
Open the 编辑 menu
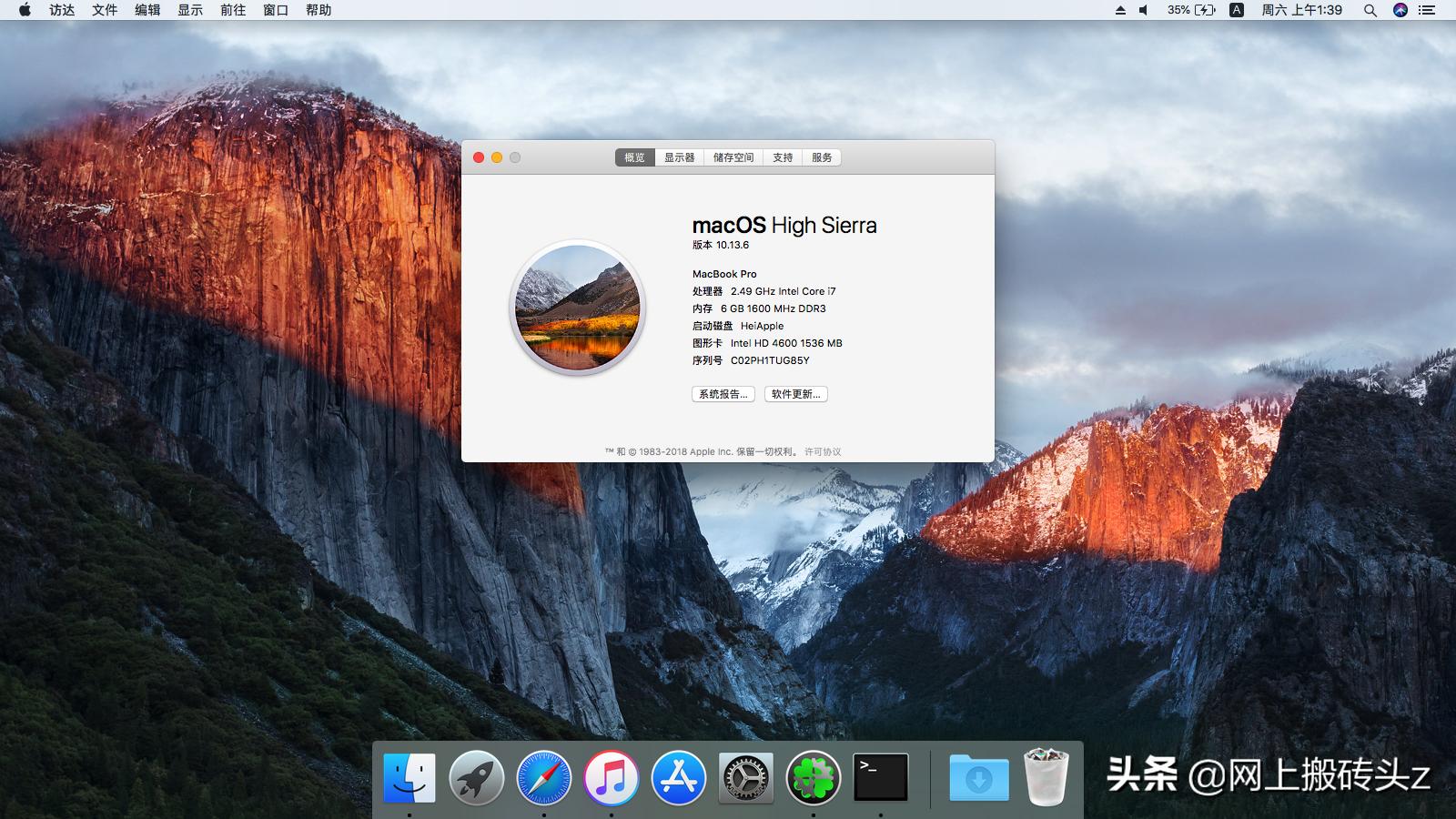(147, 10)
